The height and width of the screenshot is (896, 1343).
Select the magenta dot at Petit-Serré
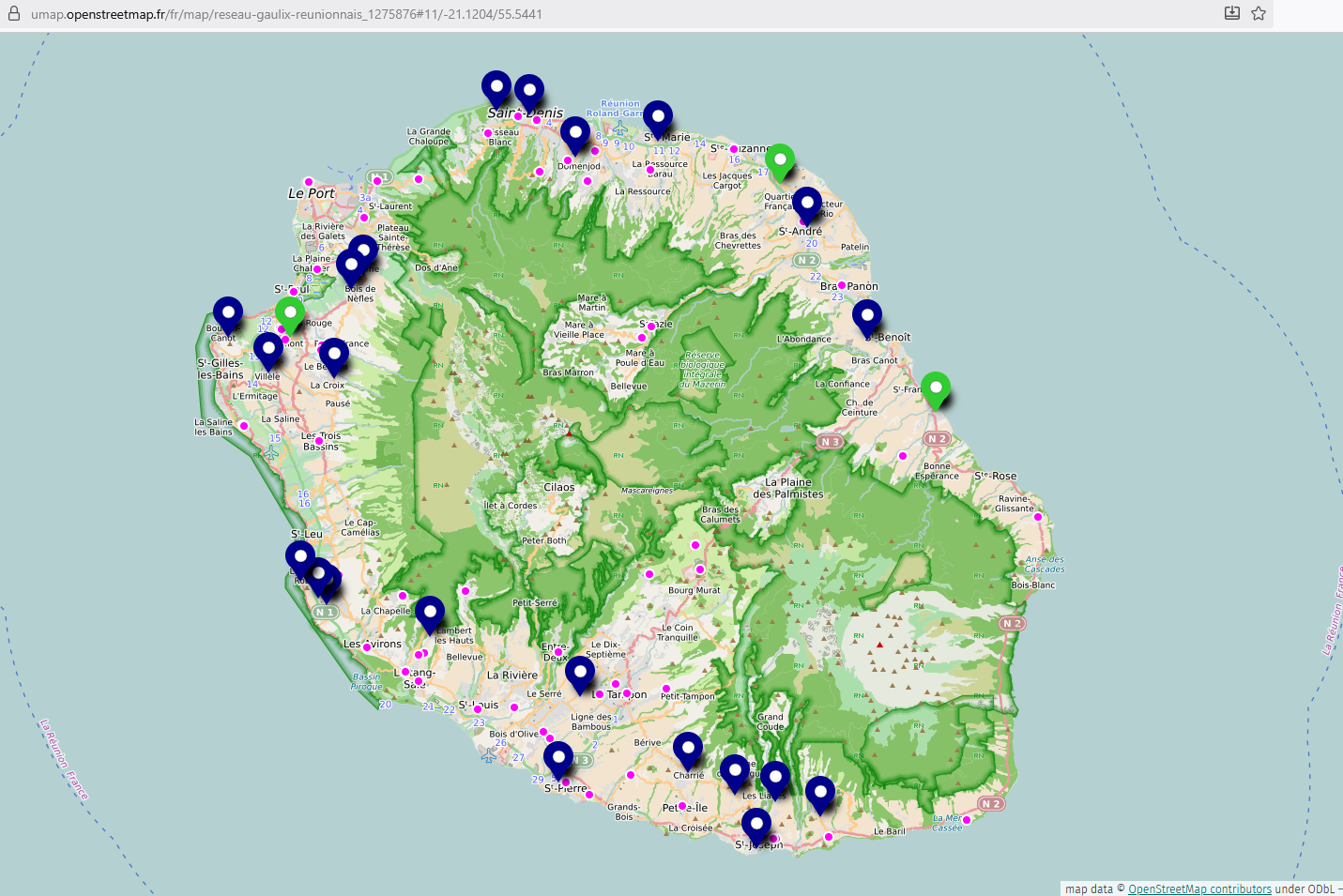click(x=465, y=591)
